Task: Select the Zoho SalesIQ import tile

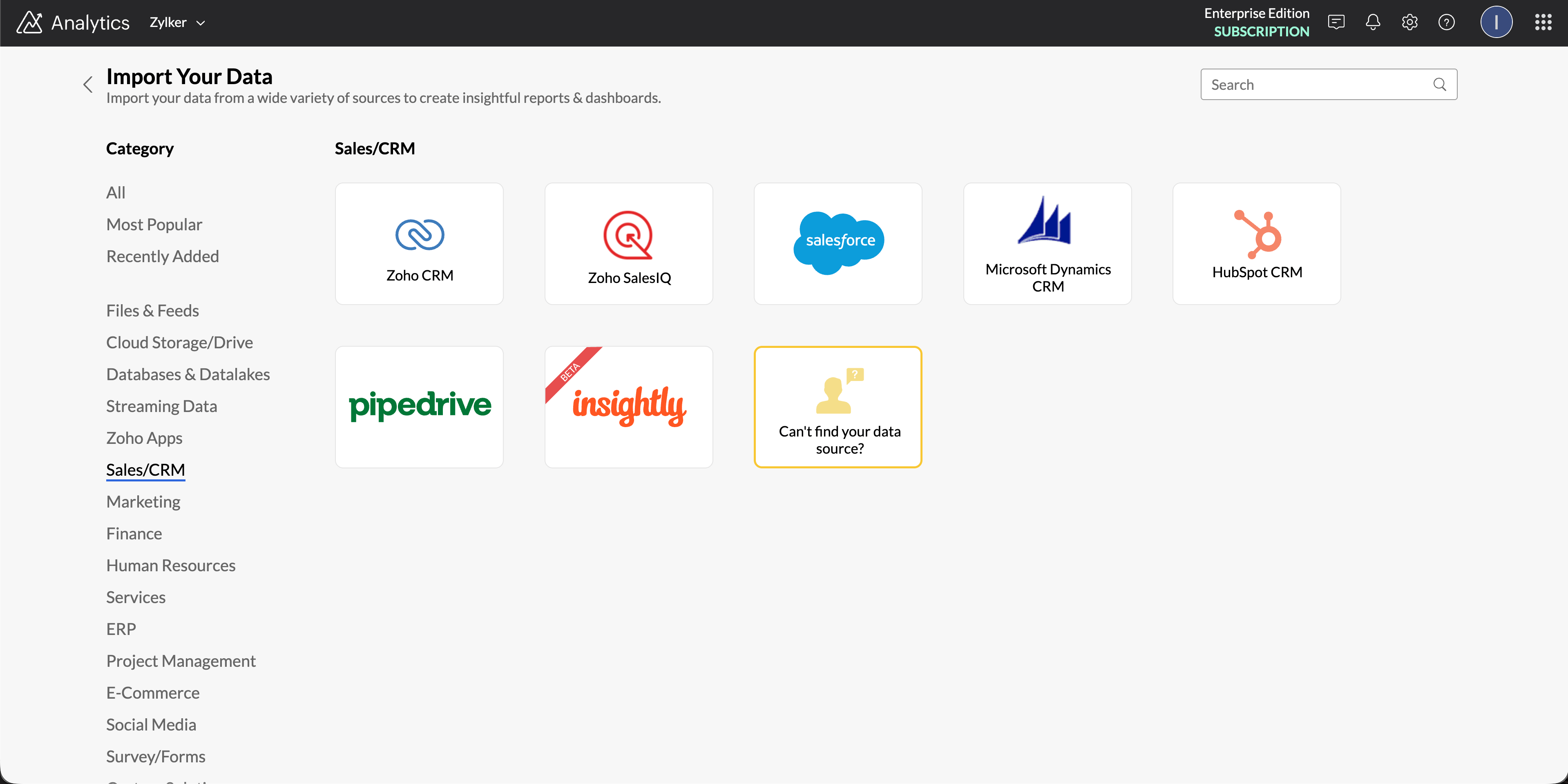Action: 628,243
